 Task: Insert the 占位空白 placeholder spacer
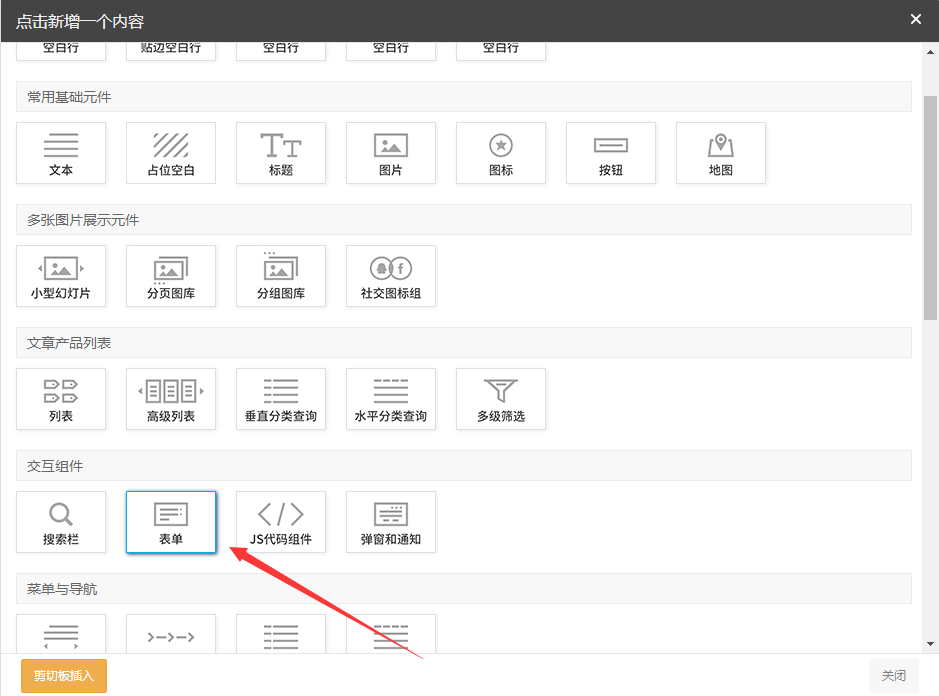pyautogui.click(x=171, y=153)
